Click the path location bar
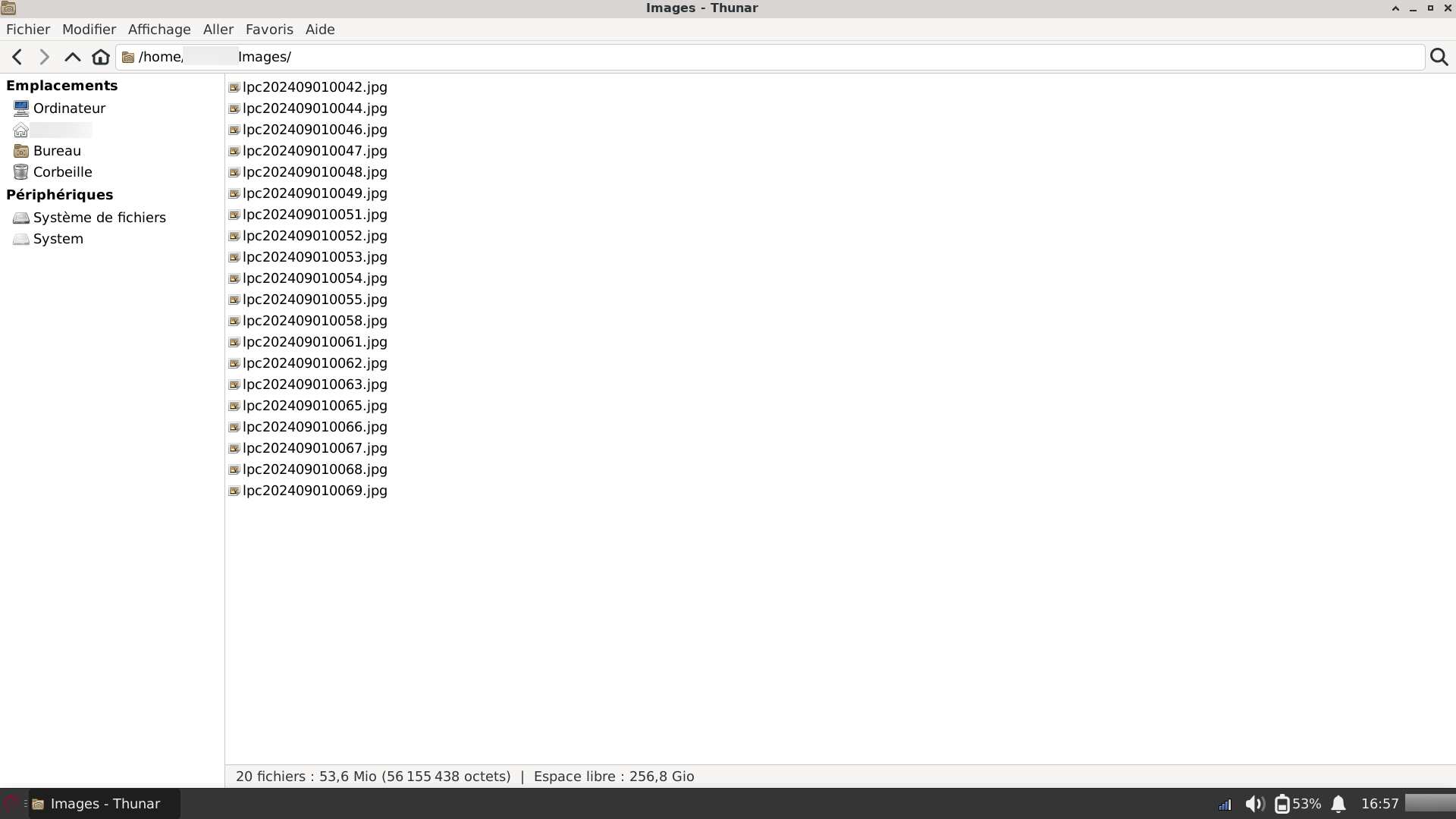1456x819 pixels. [x=758, y=57]
